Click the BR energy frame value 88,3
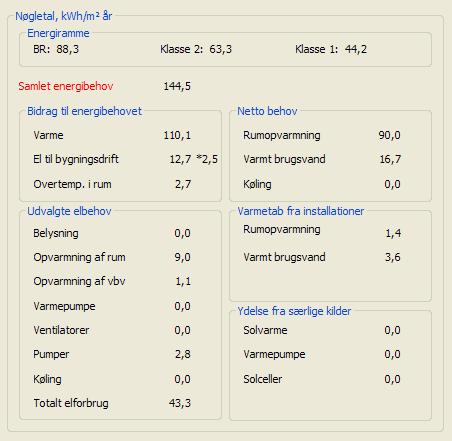 coord(68,49)
